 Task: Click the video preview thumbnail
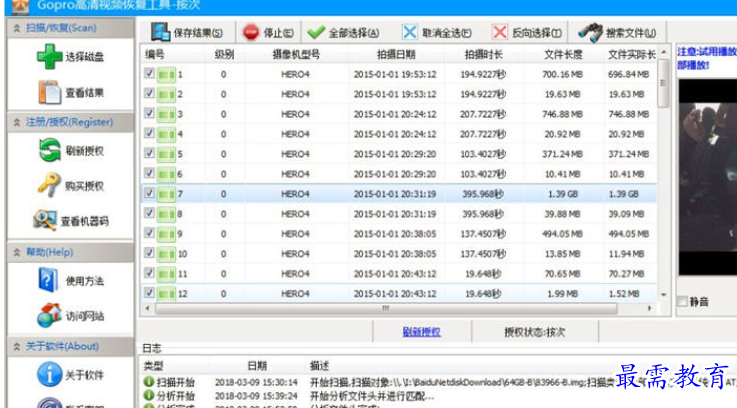[x=707, y=177]
